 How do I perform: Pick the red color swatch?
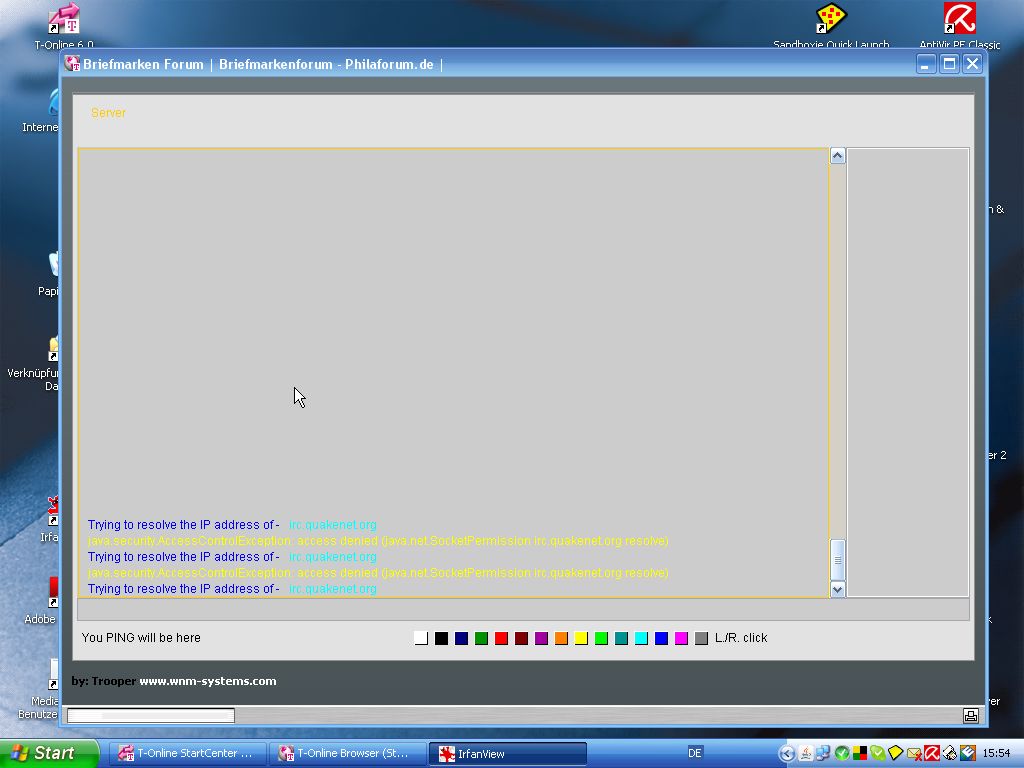501,638
